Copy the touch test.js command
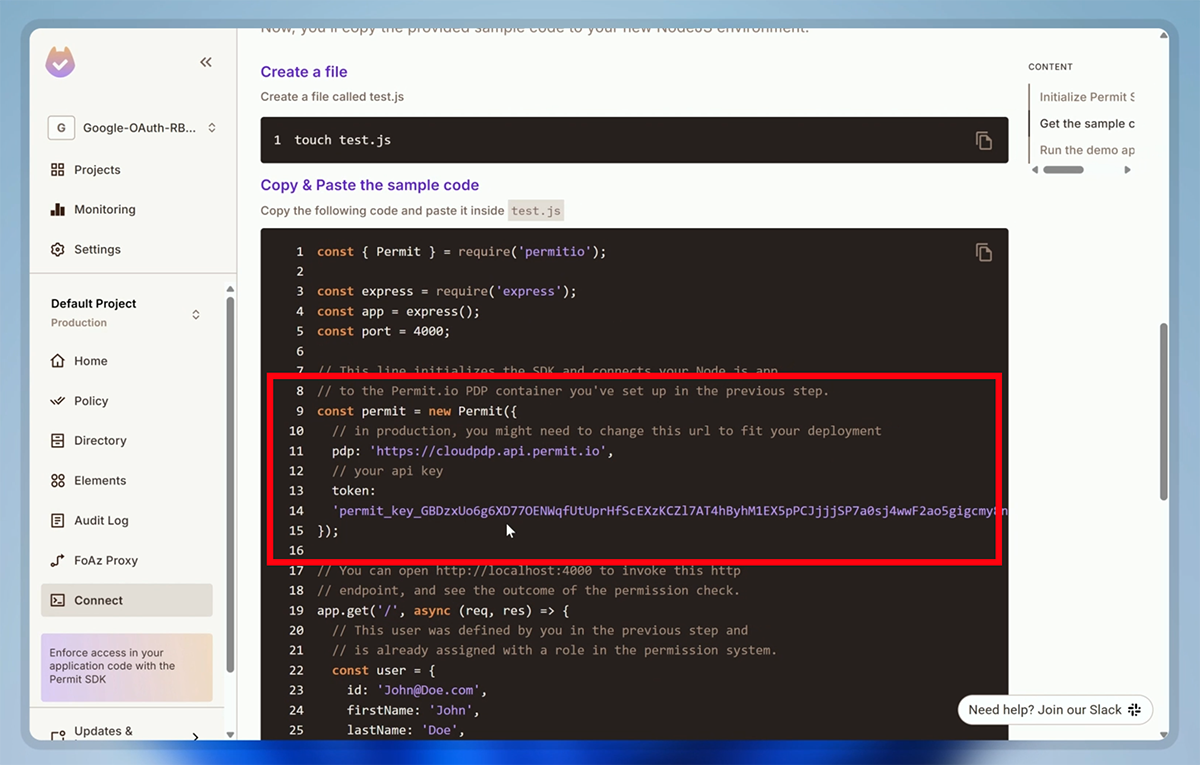This screenshot has height=765, width=1200. pos(984,141)
